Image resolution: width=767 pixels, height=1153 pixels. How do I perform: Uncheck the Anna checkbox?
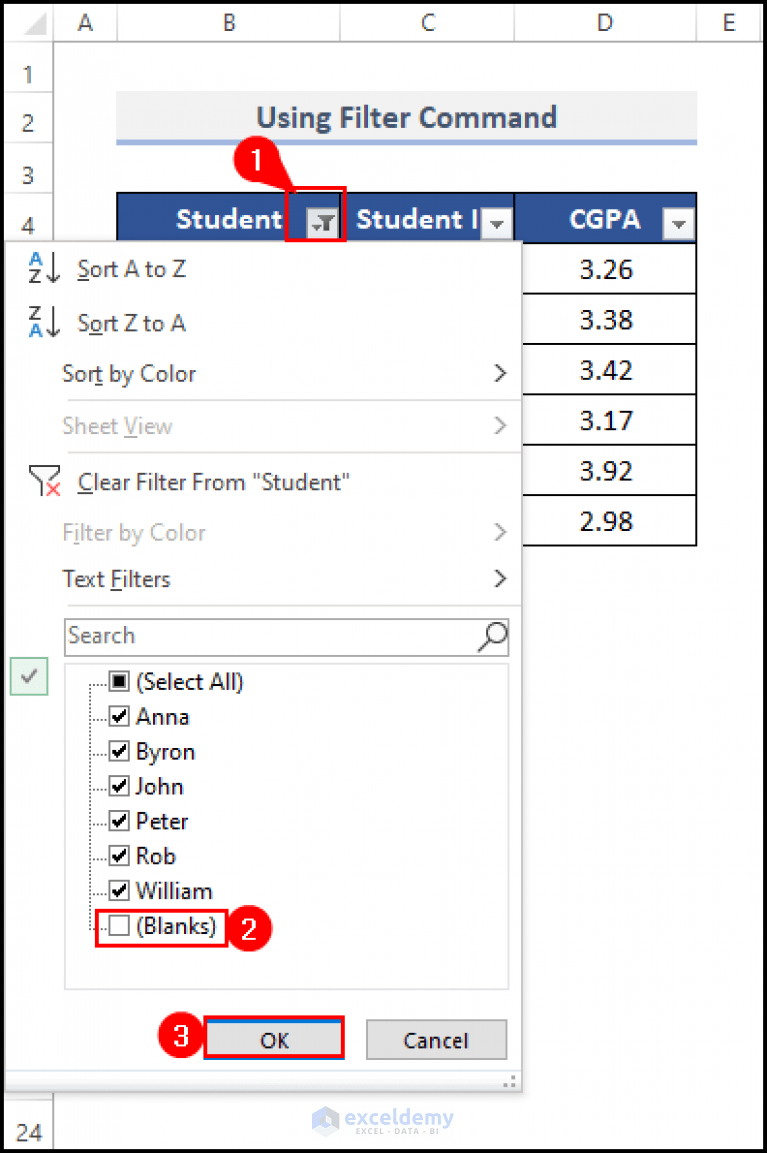coord(117,716)
